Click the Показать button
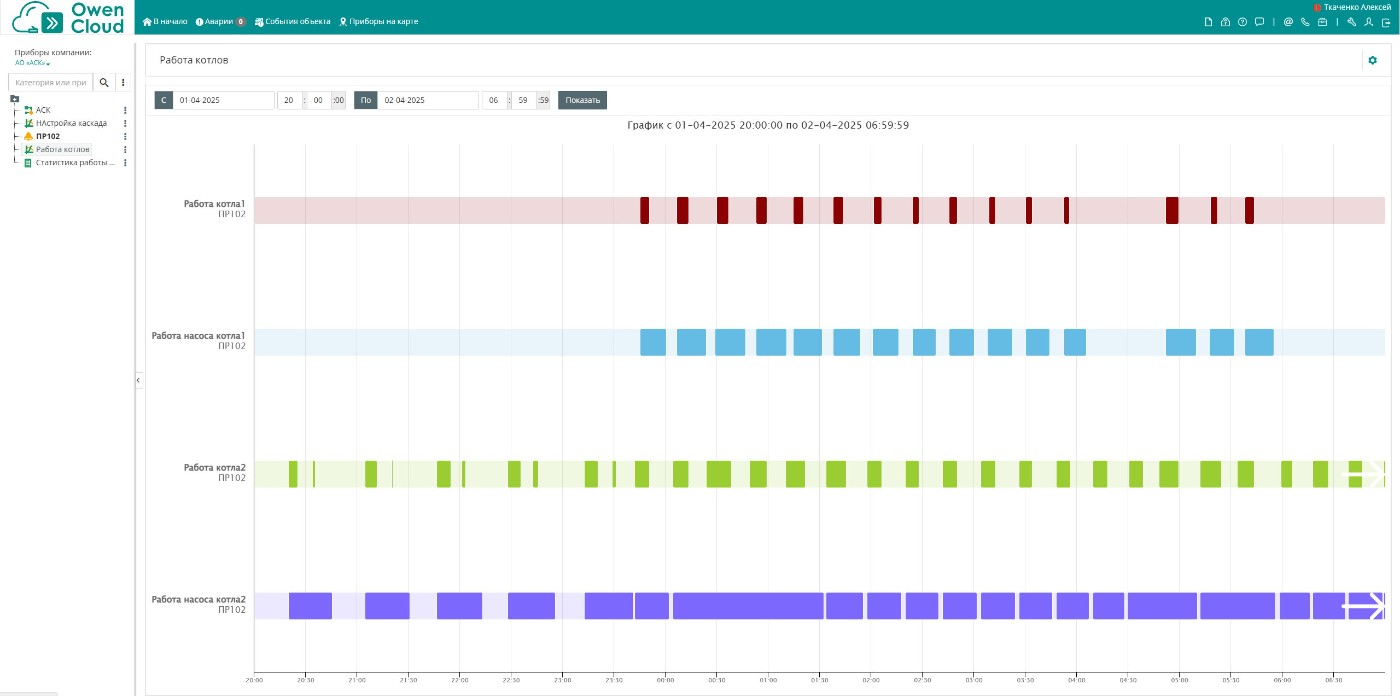The width and height of the screenshot is (1400, 696). click(582, 100)
